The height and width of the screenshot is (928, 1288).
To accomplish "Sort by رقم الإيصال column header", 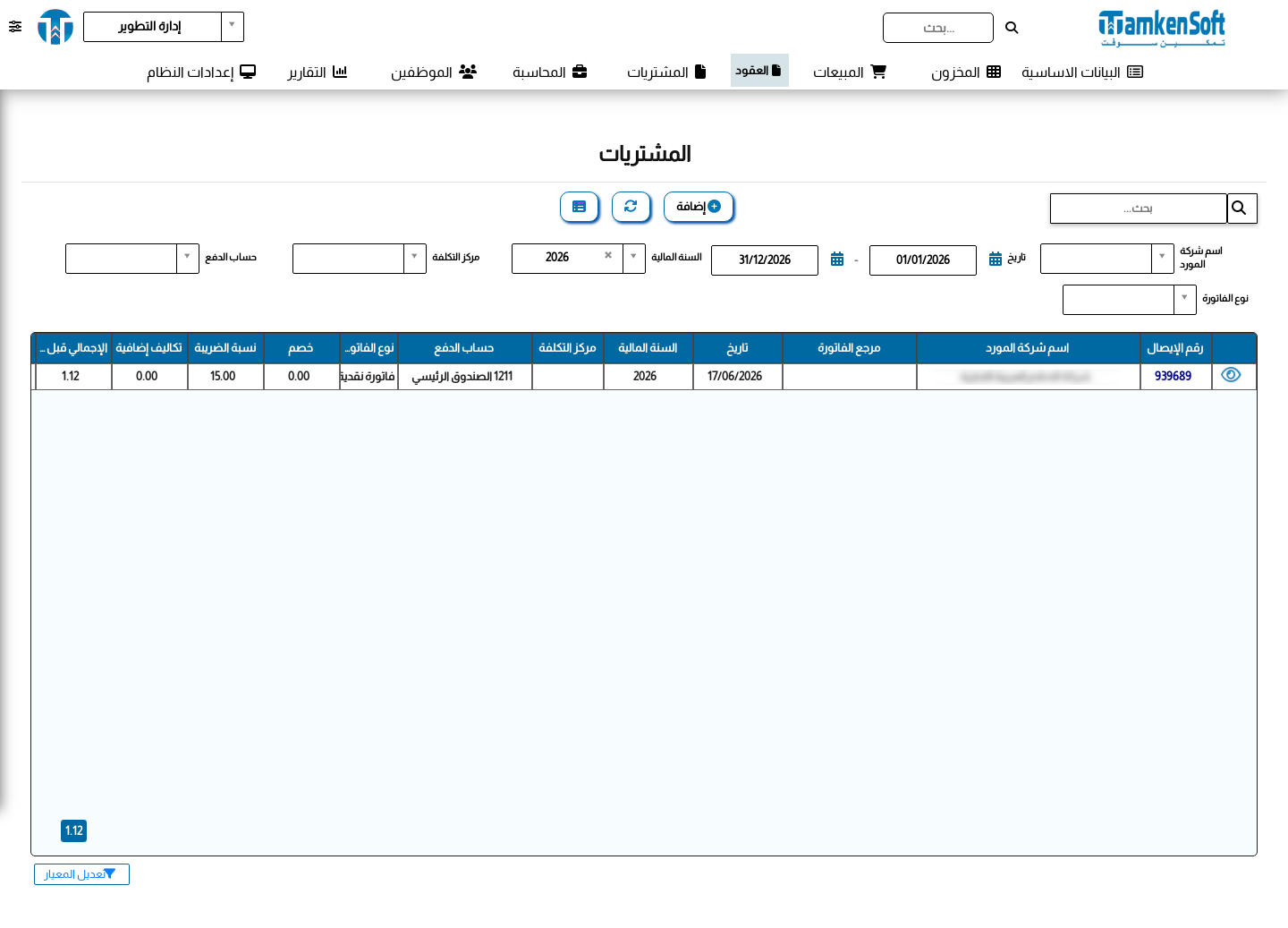I will pos(1175,348).
